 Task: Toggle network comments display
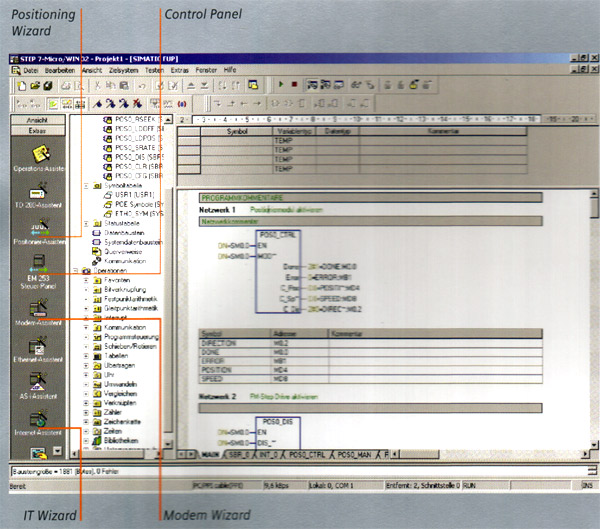pos(67,104)
